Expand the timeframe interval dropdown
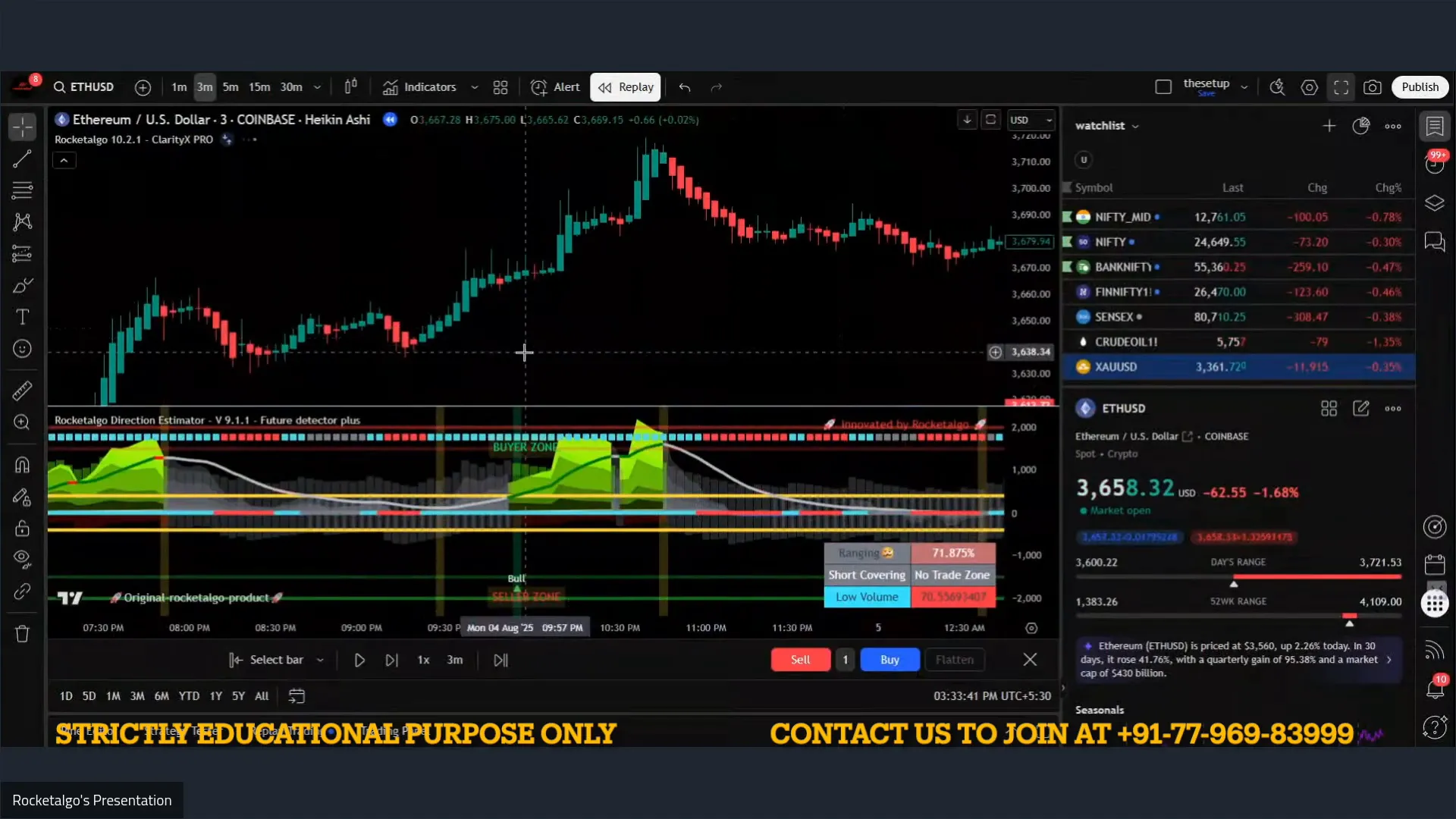Image resolution: width=1456 pixels, height=819 pixels. pos(317,87)
